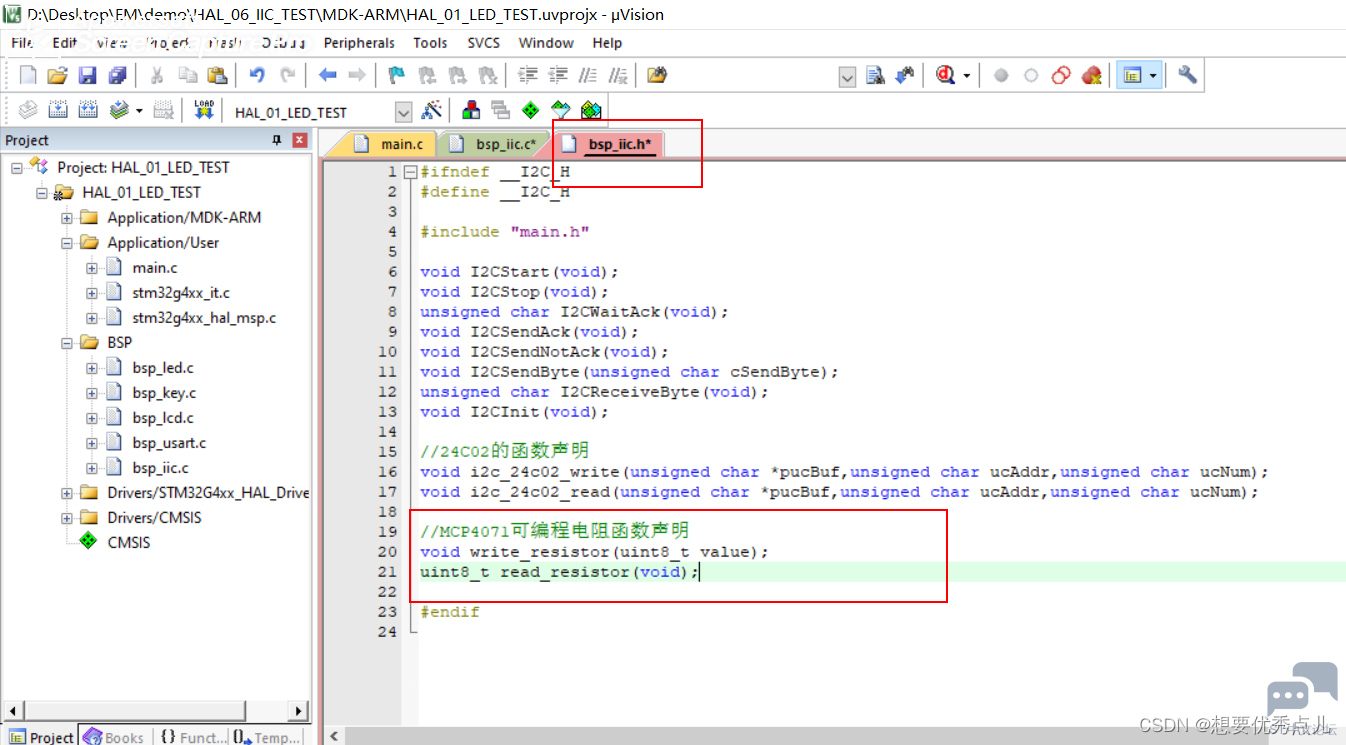Click the Undo arrow icon
The image size is (1346, 745).
(x=257, y=75)
